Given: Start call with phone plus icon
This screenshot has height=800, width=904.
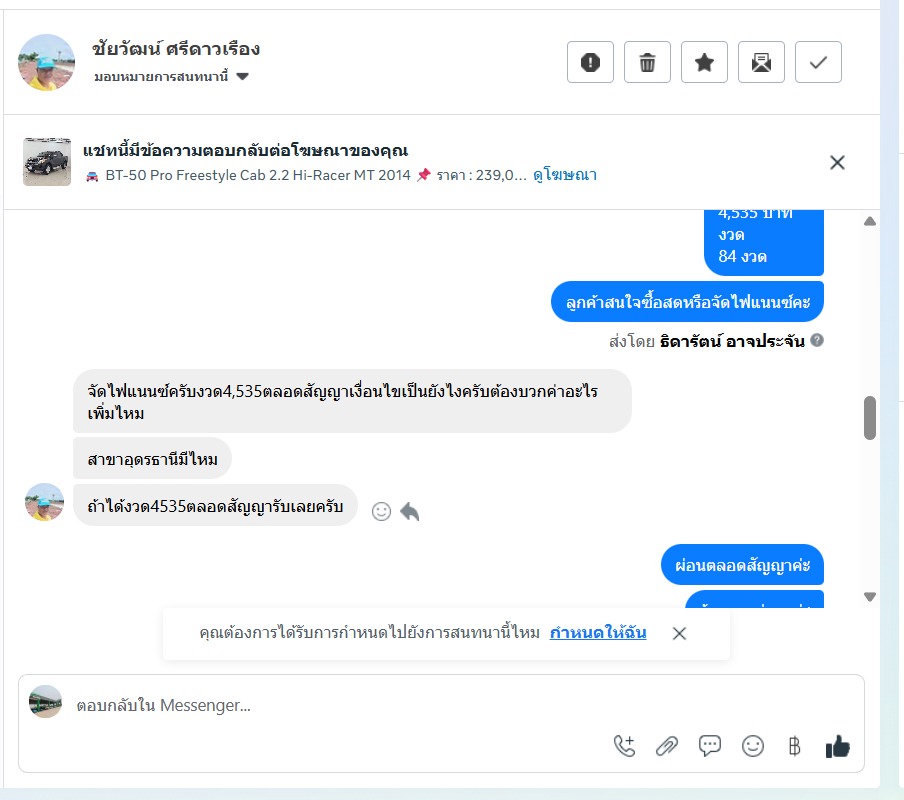Looking at the screenshot, I should [x=624, y=746].
